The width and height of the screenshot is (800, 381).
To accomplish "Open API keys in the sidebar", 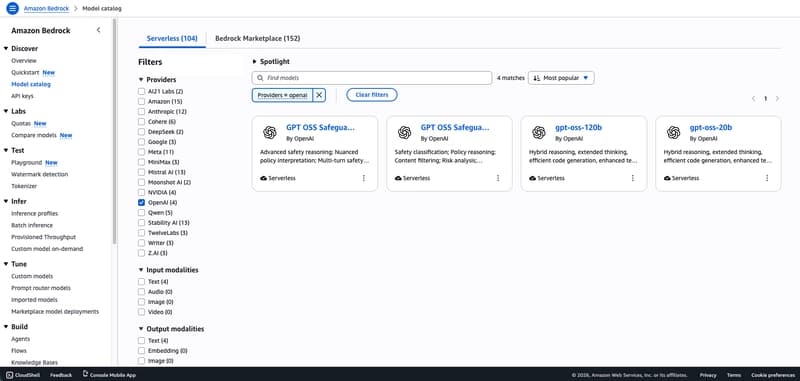I will [x=22, y=96].
